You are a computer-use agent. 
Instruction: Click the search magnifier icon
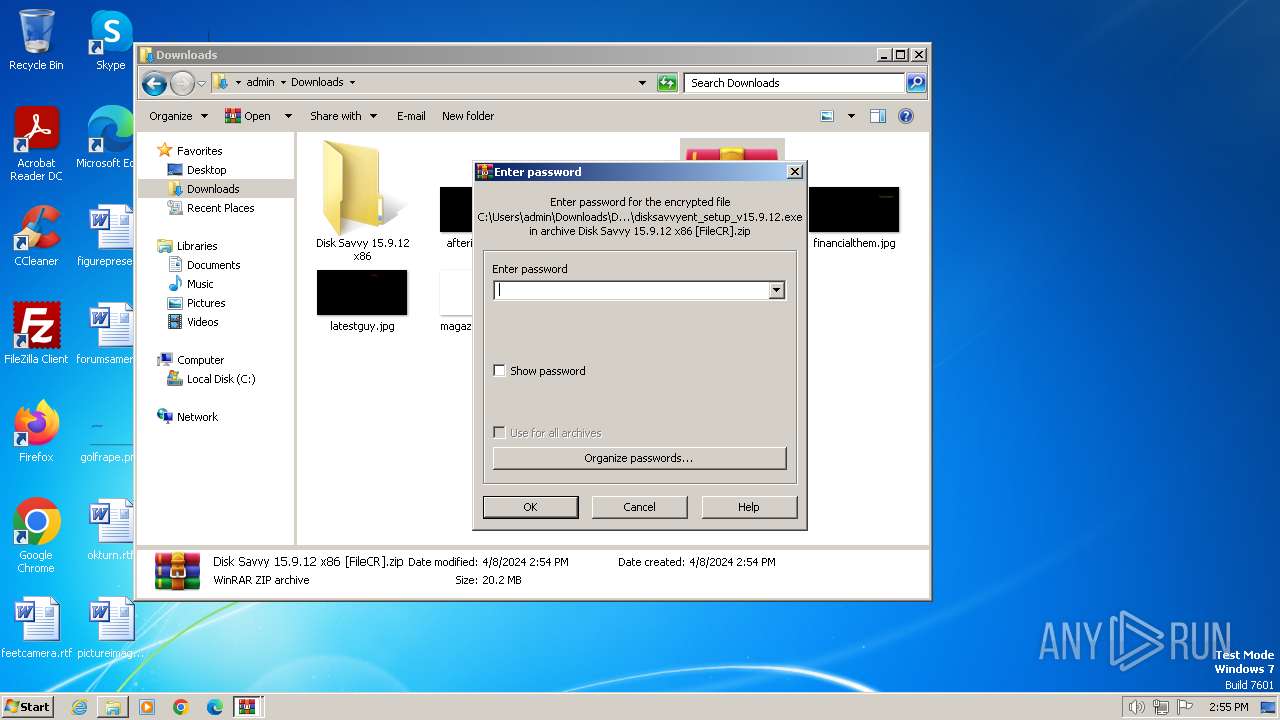click(x=916, y=83)
